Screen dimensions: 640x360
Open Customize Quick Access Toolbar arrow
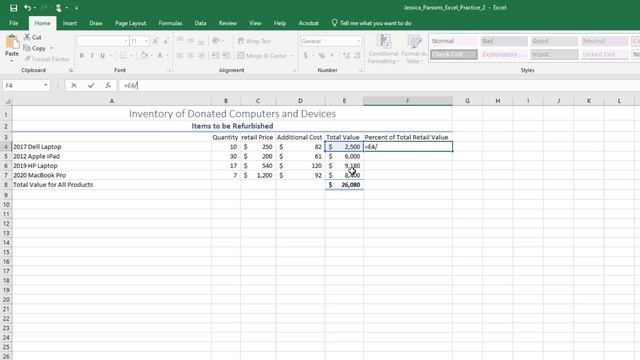77,8
